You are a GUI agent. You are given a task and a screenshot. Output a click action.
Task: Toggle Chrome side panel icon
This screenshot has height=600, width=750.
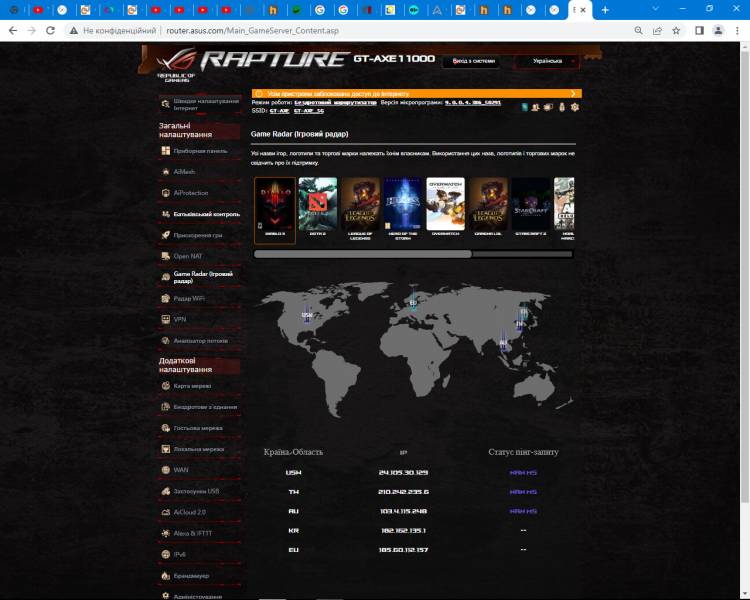699,31
